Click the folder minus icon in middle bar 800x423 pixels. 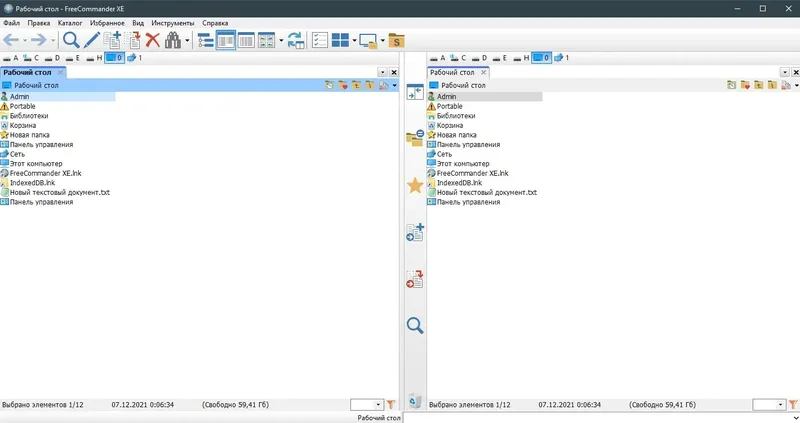pyautogui.click(x=415, y=138)
